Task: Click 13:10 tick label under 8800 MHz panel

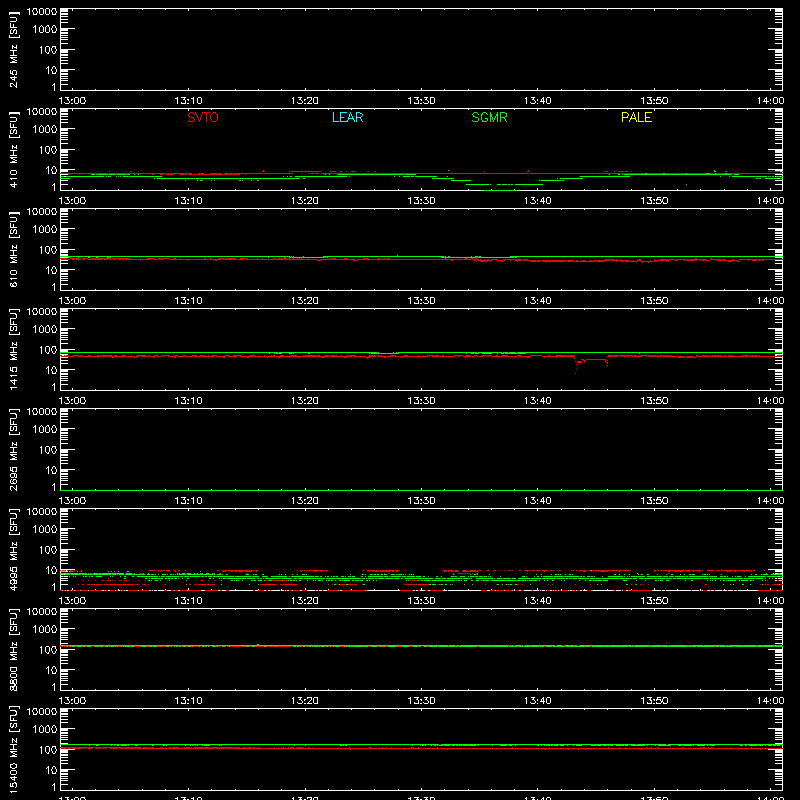Action: pyautogui.click(x=188, y=701)
